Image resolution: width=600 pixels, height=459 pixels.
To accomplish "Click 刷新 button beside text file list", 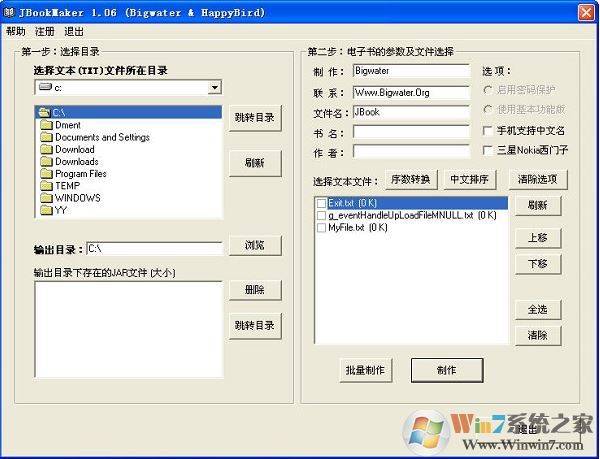I will [x=538, y=206].
